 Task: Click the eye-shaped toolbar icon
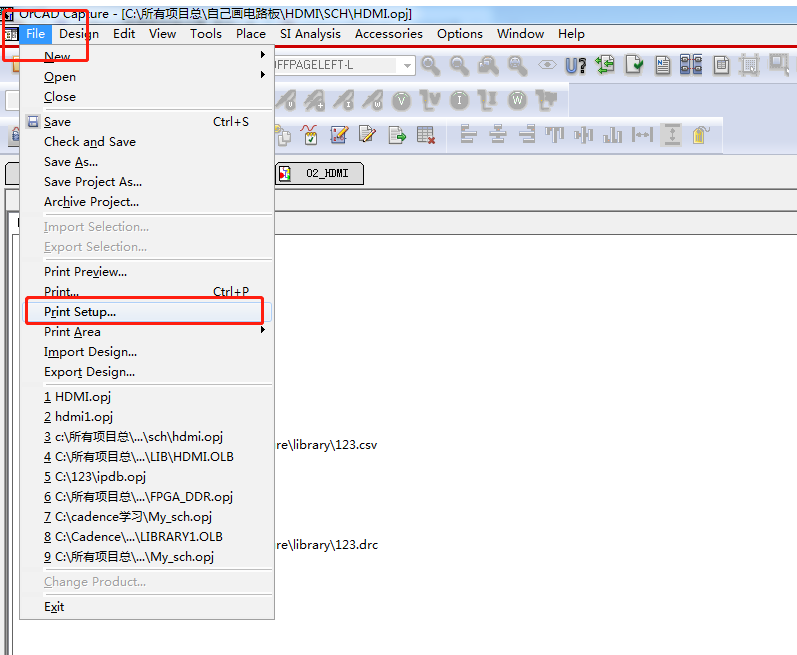point(547,66)
